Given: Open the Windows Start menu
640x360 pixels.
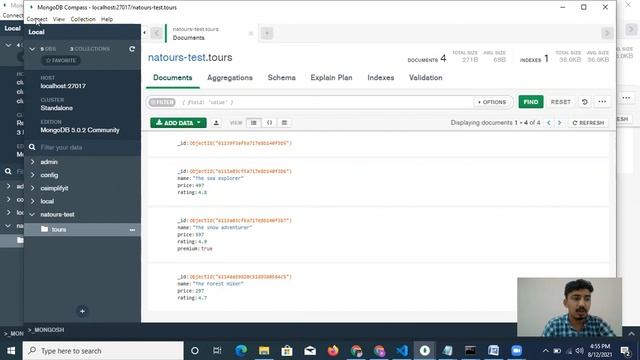Looking at the screenshot, I should click(11, 351).
